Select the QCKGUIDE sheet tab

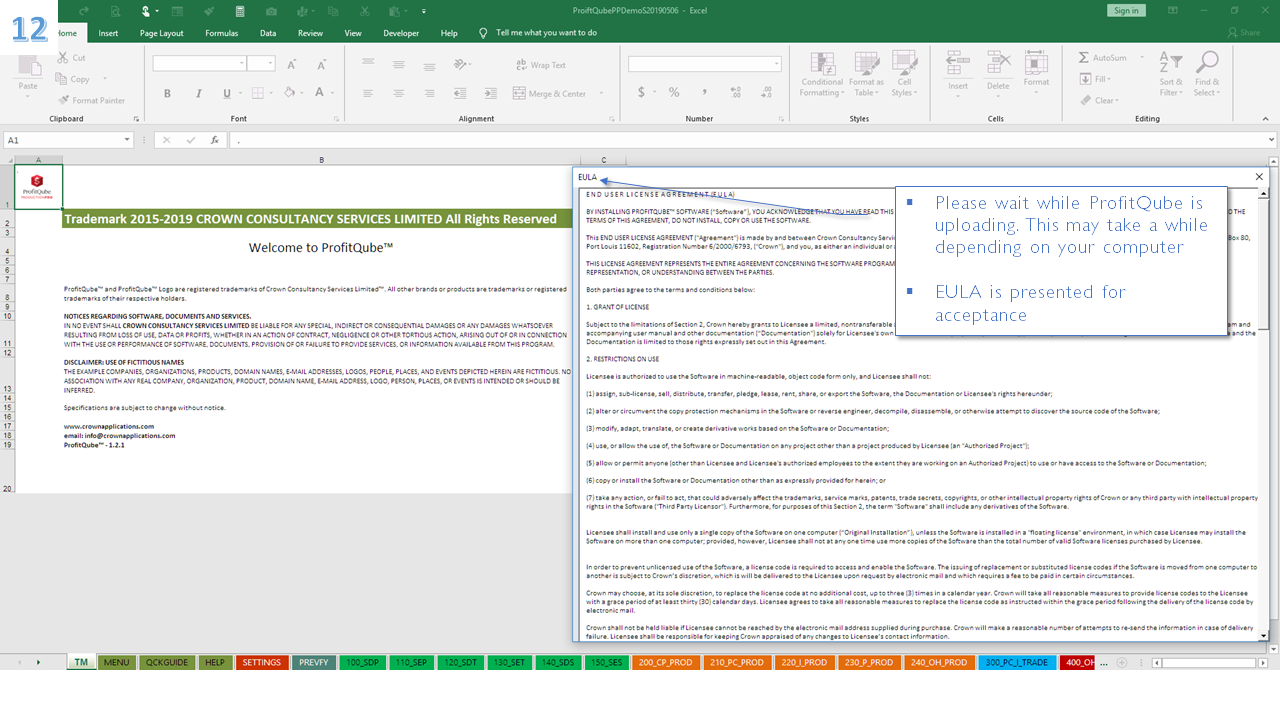[166, 662]
